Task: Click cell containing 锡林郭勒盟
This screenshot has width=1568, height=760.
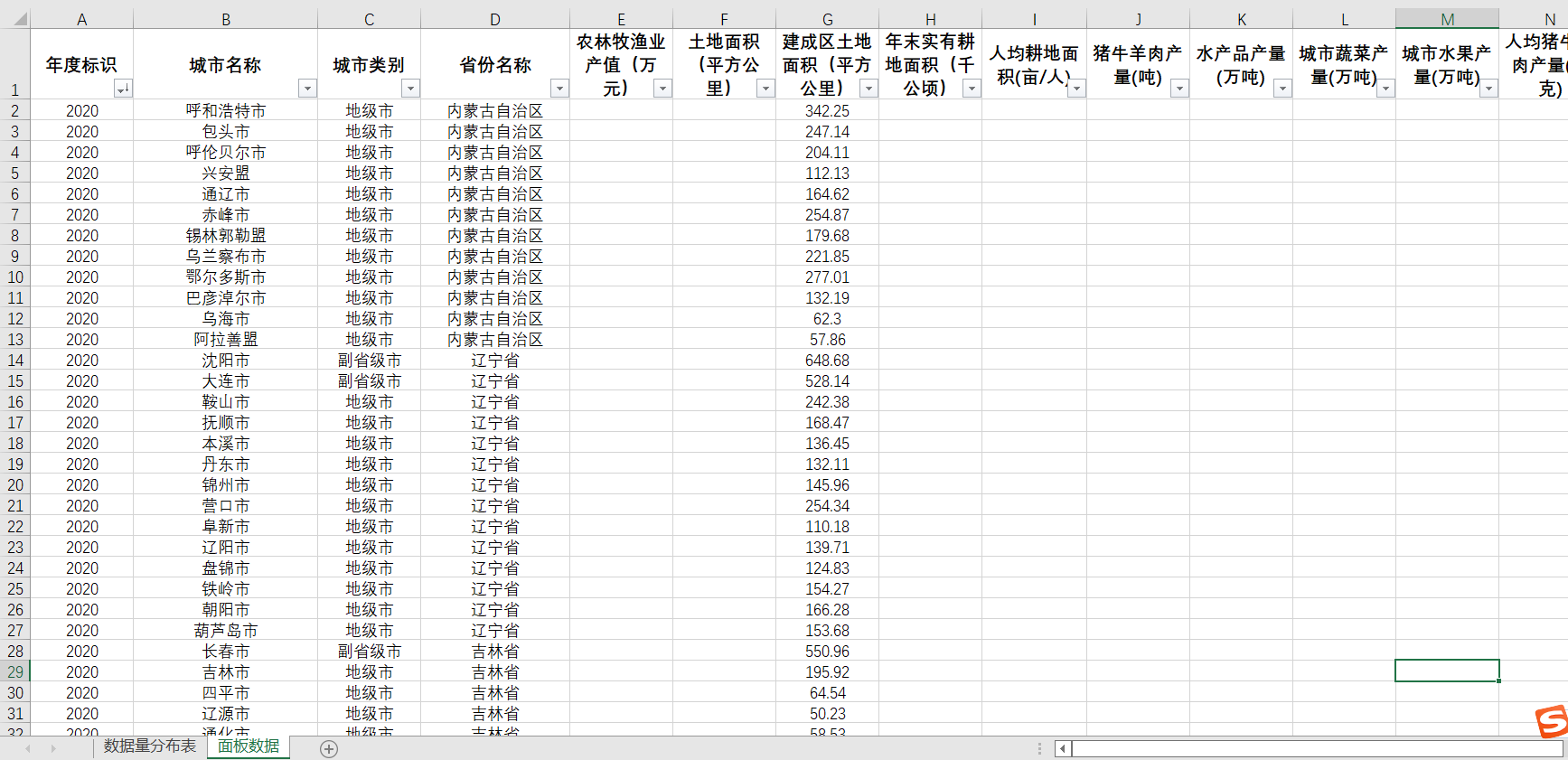Action: click(x=225, y=236)
